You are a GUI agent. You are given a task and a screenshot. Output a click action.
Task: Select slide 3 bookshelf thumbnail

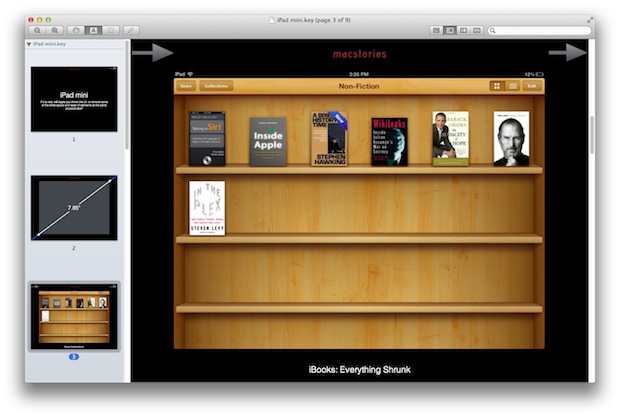pyautogui.click(x=74, y=316)
